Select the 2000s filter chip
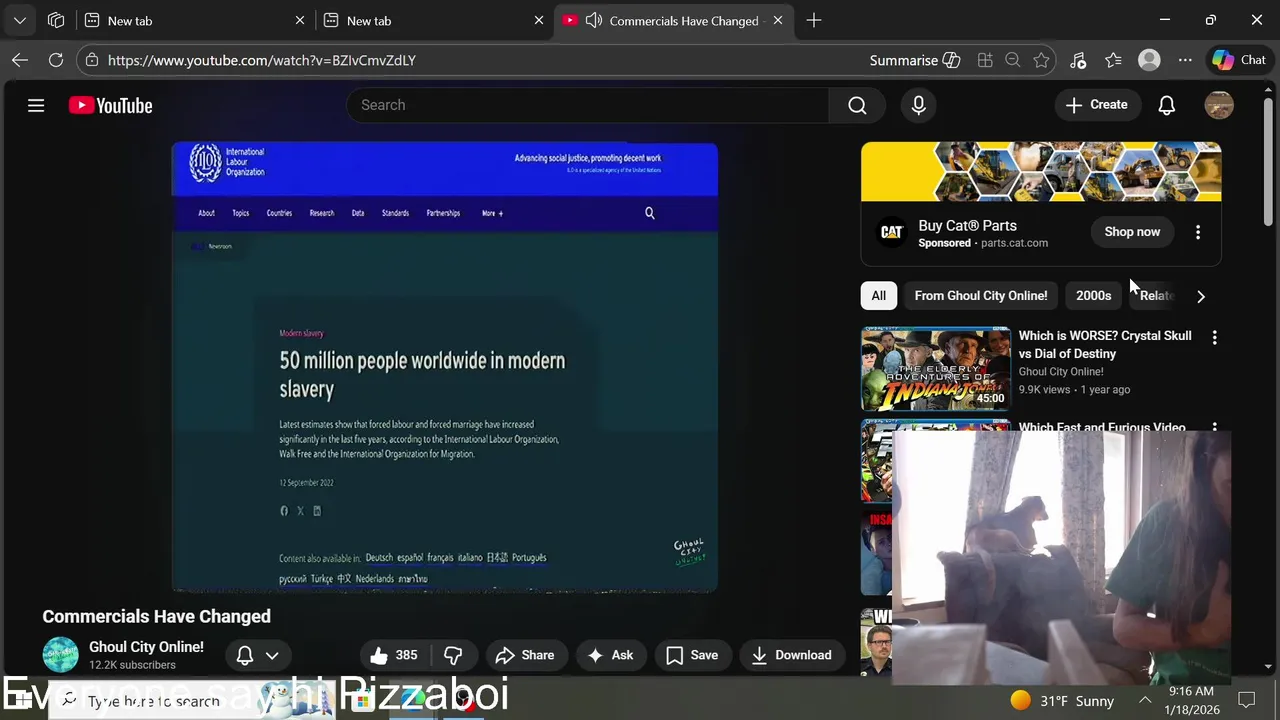 (1093, 296)
